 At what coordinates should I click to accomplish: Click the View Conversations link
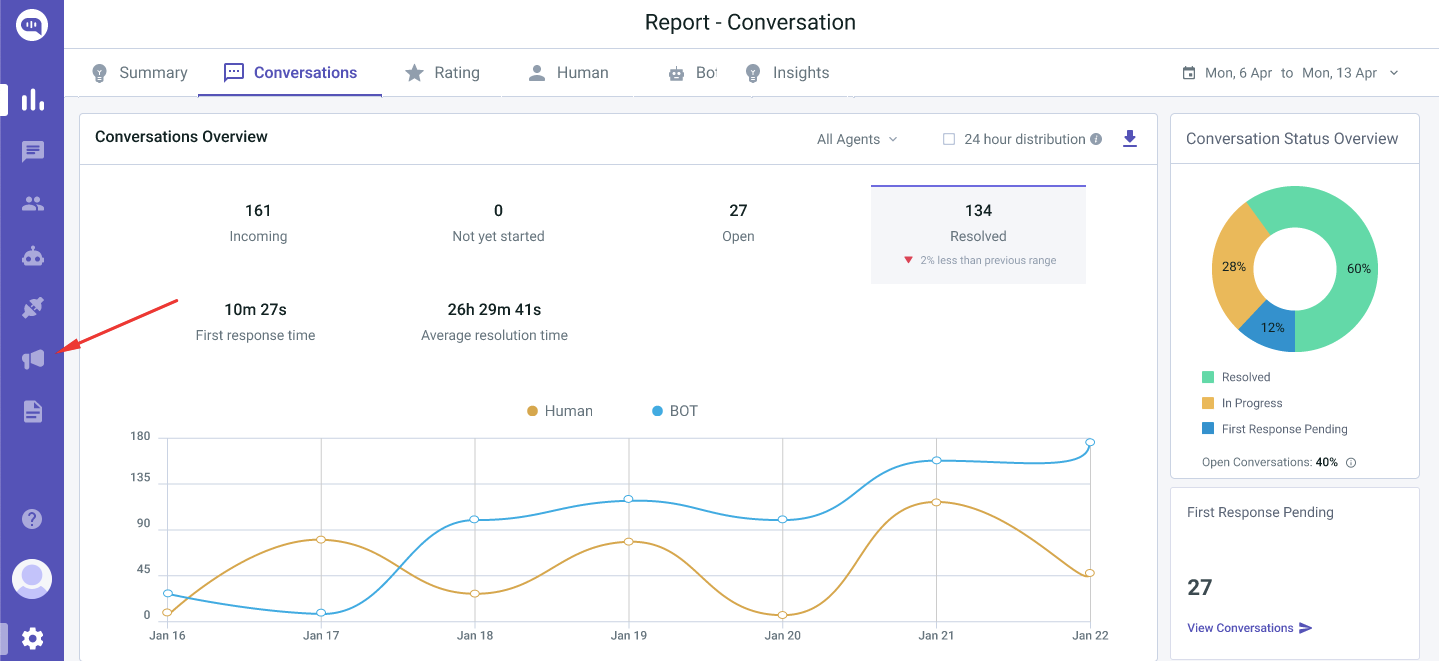coord(1240,627)
